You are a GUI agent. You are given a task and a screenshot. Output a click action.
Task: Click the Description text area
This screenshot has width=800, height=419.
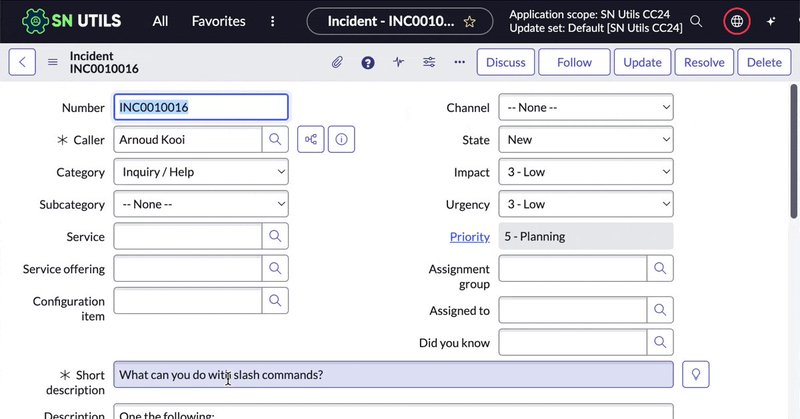(393, 411)
